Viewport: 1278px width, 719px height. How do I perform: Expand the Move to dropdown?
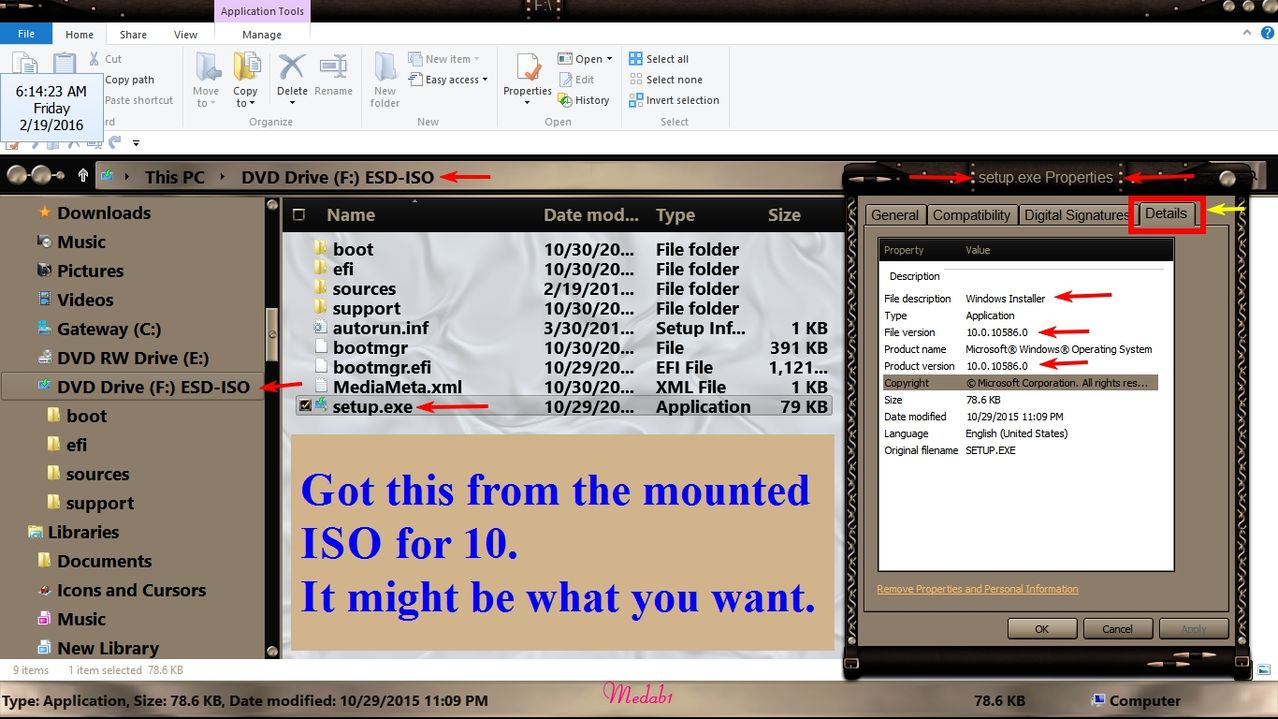click(206, 103)
